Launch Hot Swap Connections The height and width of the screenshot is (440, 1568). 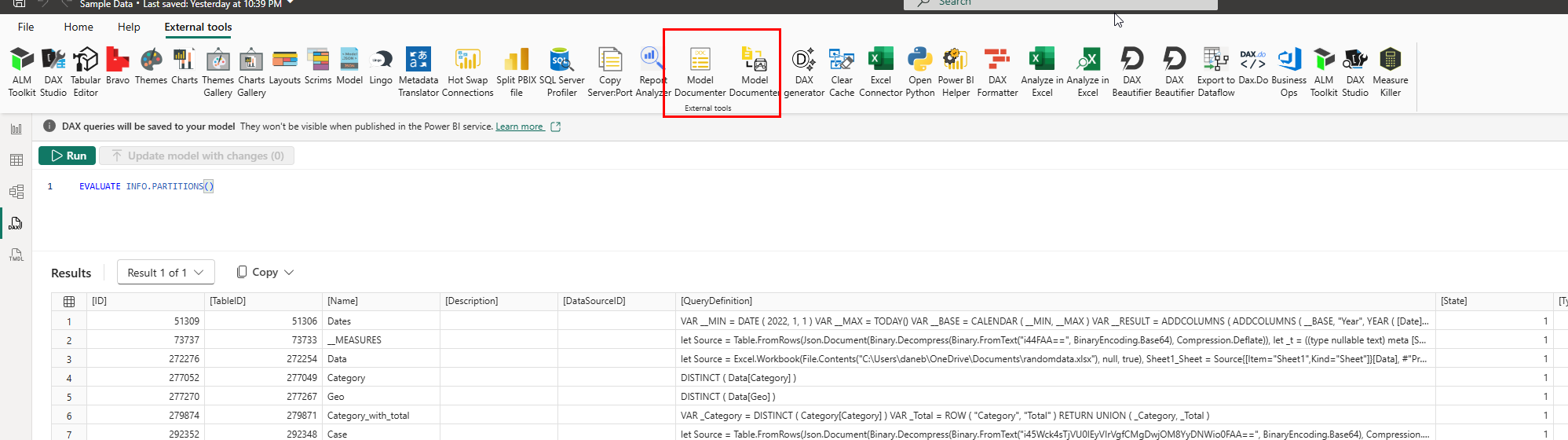pos(468,71)
